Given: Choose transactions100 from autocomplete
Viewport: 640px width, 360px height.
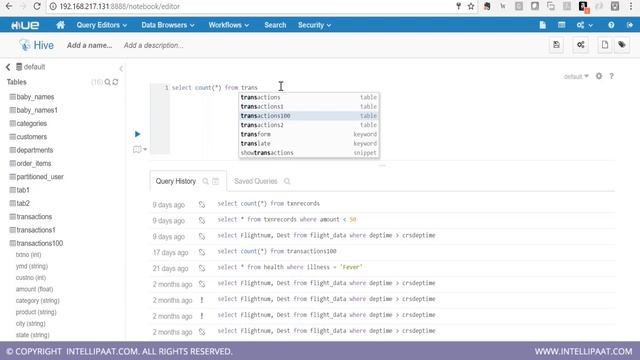Looking at the screenshot, I should point(309,116).
